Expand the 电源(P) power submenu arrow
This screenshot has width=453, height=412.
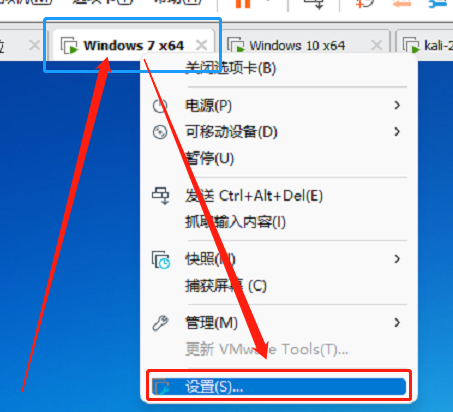point(397,105)
